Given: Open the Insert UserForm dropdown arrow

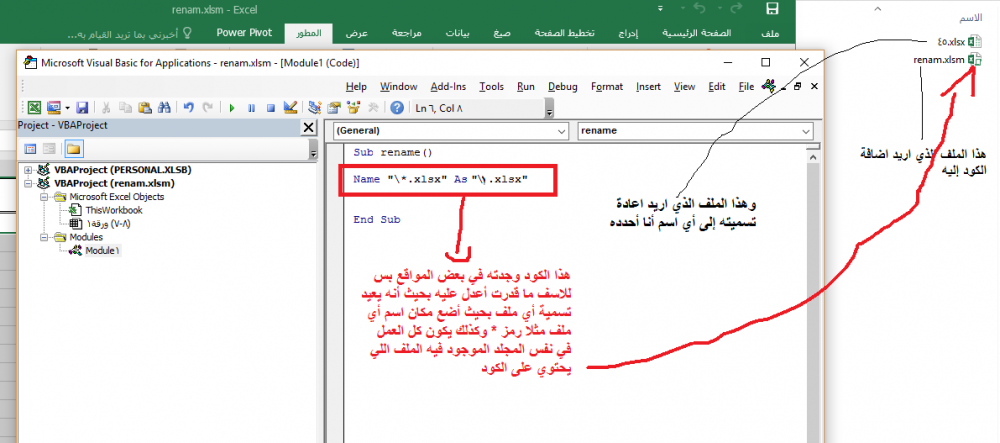Looking at the screenshot, I should (x=66, y=108).
